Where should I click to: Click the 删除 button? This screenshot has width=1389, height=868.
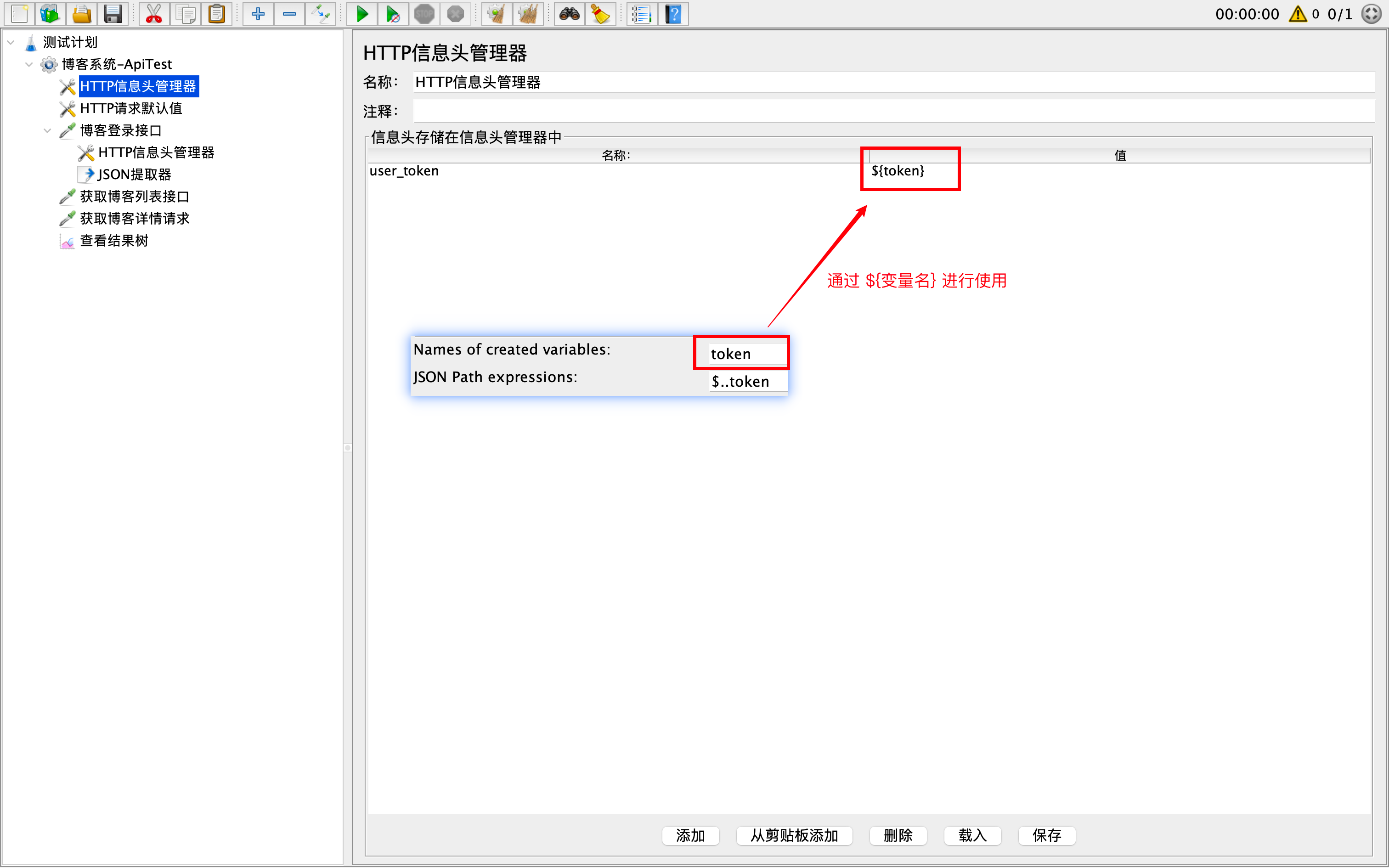(x=898, y=835)
